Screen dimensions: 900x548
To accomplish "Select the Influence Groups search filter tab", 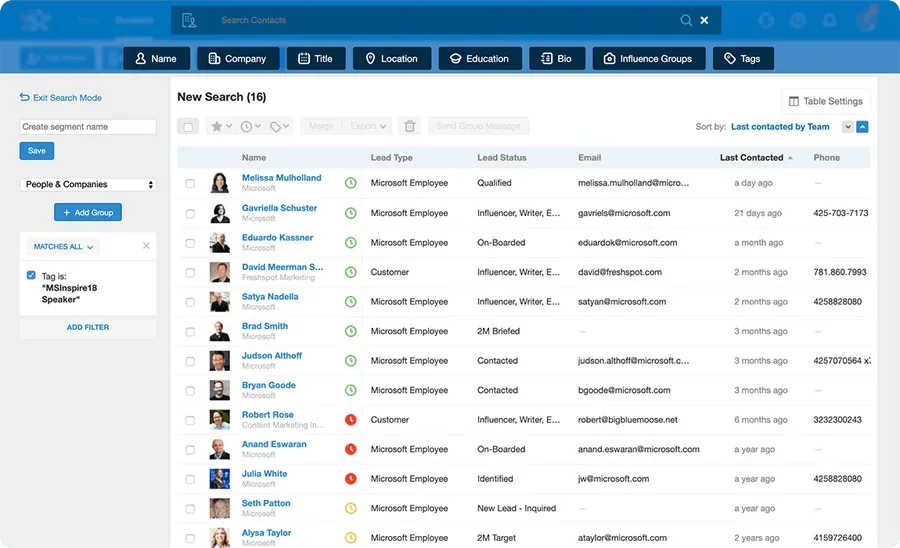I will pos(648,59).
